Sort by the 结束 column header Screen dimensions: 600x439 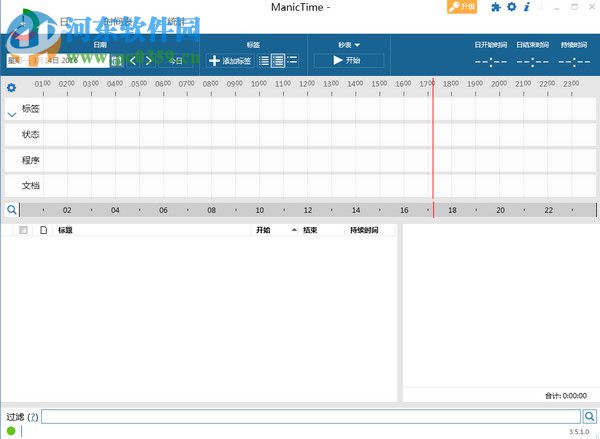point(310,230)
